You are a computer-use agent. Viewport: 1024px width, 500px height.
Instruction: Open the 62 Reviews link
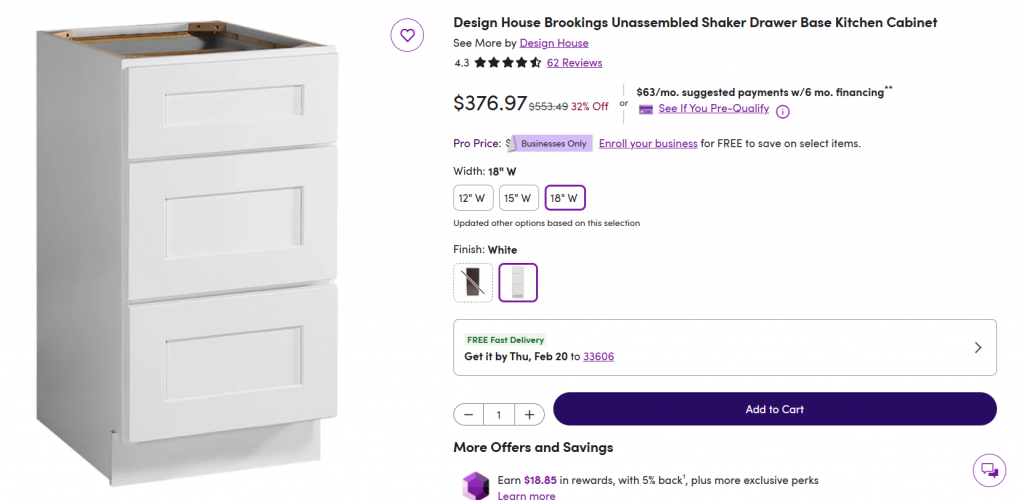574,63
